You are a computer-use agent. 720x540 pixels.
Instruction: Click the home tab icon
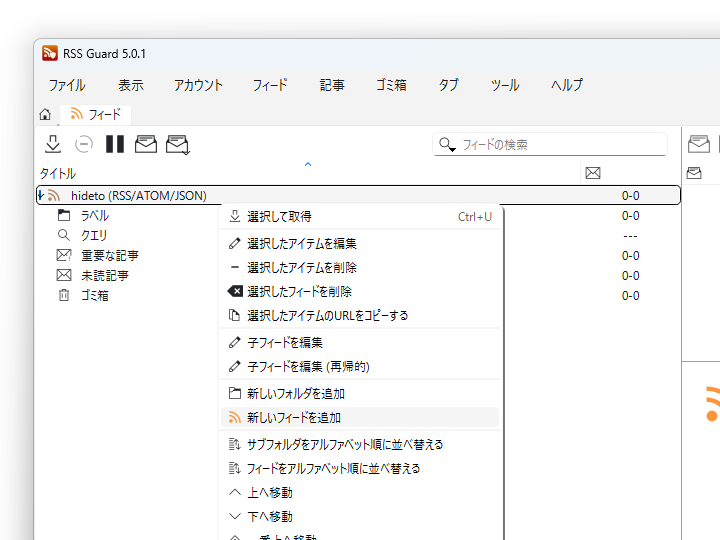tap(45, 114)
